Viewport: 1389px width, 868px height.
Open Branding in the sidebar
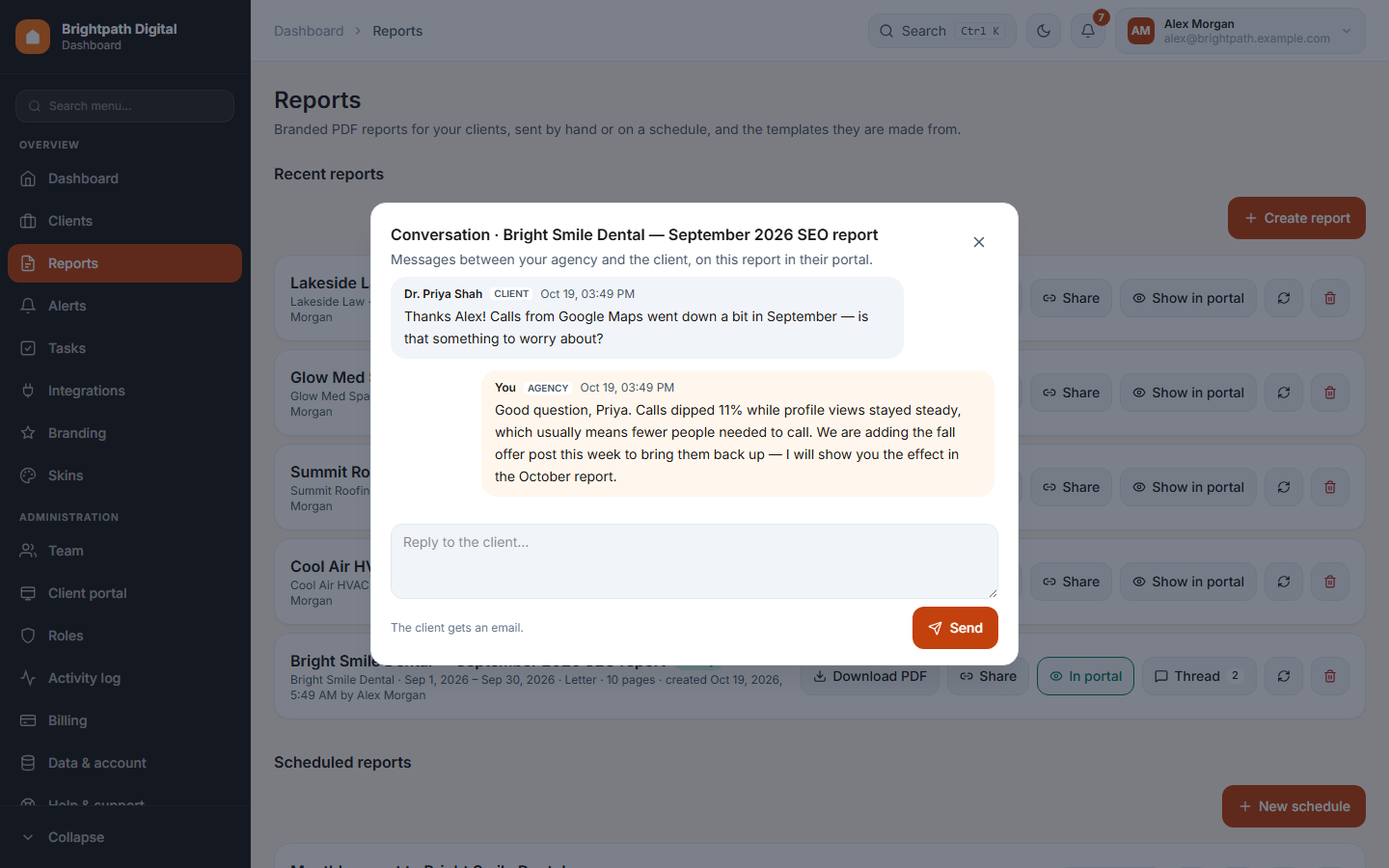pos(125,433)
